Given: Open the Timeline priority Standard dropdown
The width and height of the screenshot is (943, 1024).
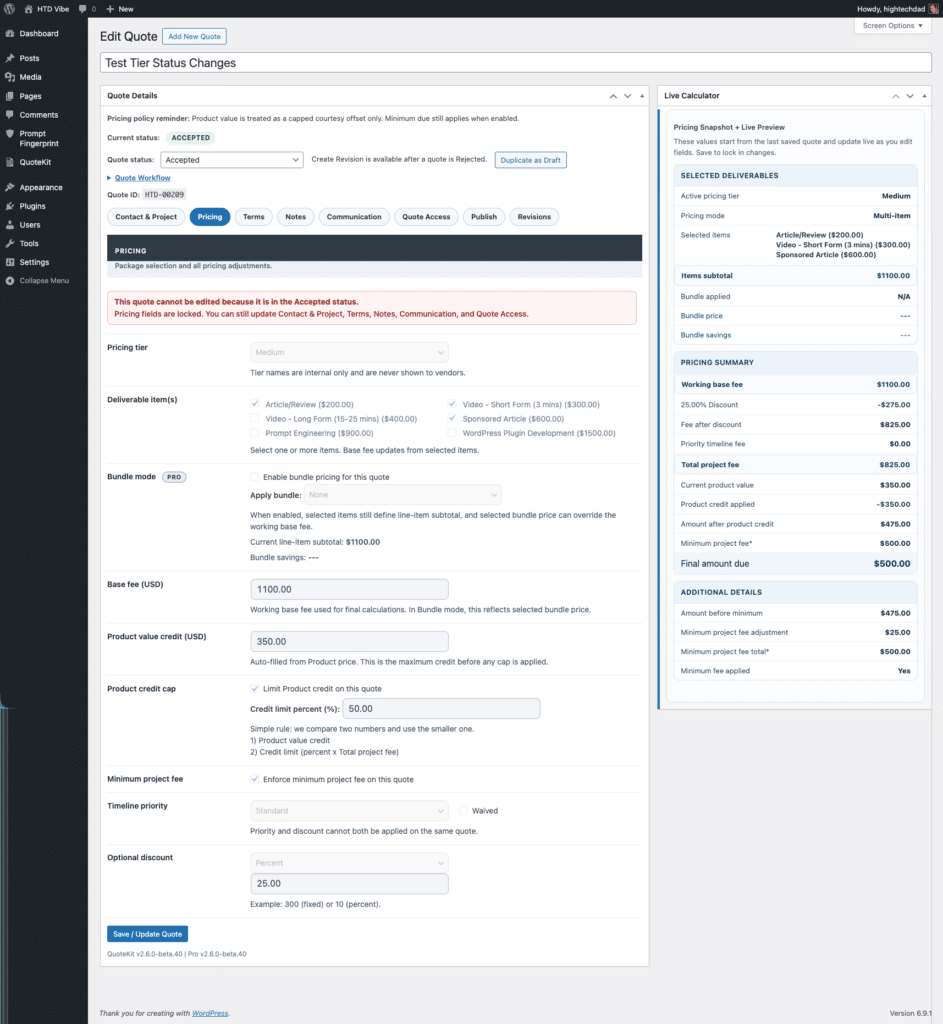Looking at the screenshot, I should tap(349, 810).
